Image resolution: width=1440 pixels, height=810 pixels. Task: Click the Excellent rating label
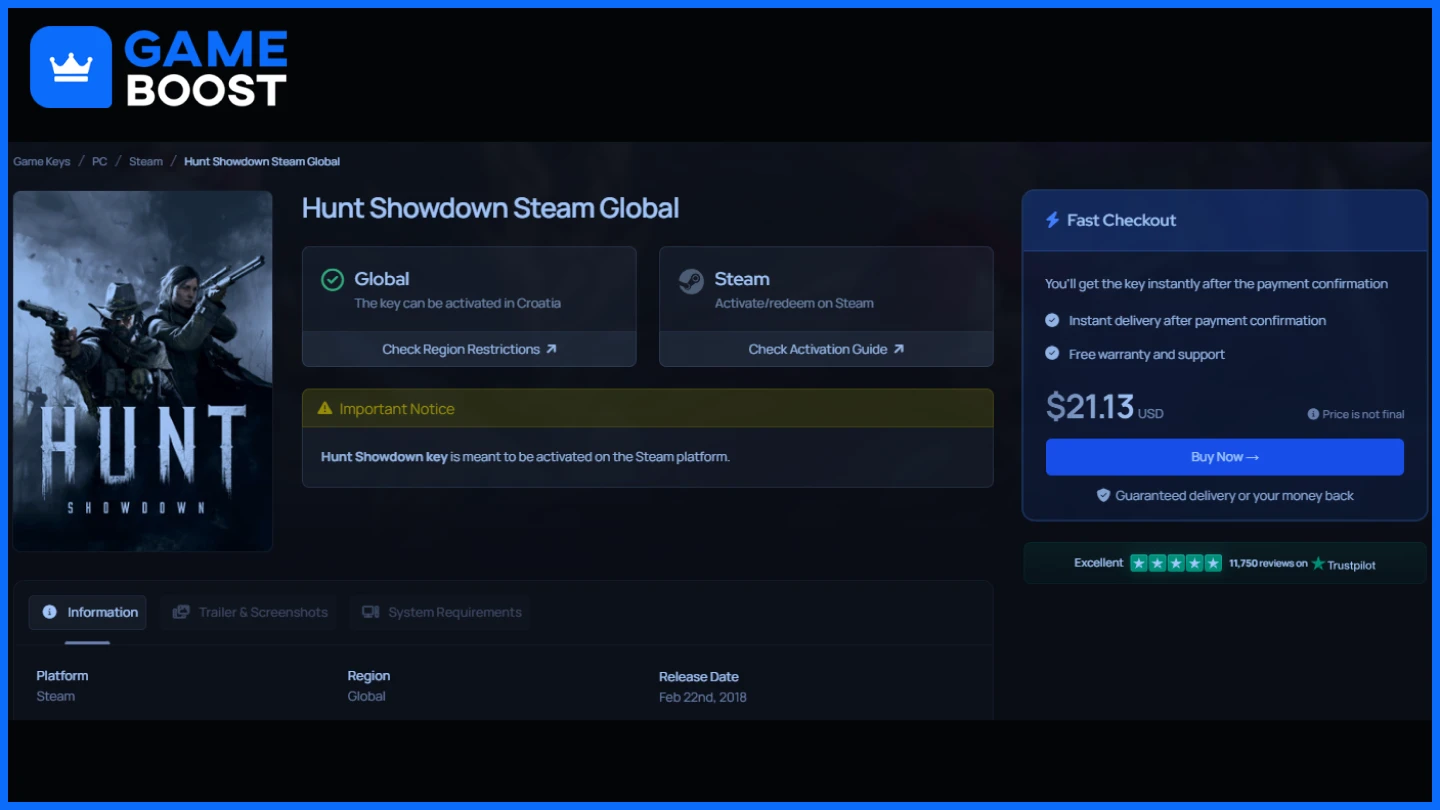point(1099,563)
